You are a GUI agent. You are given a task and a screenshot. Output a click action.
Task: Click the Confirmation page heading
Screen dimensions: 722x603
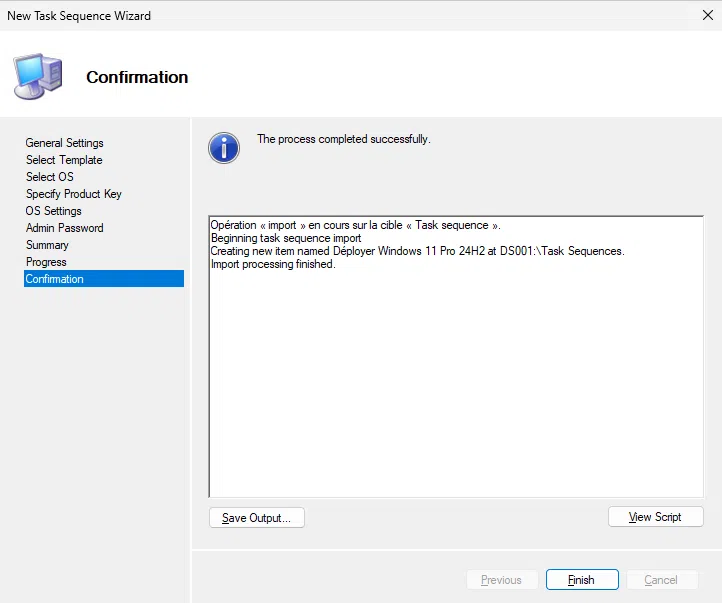[137, 77]
